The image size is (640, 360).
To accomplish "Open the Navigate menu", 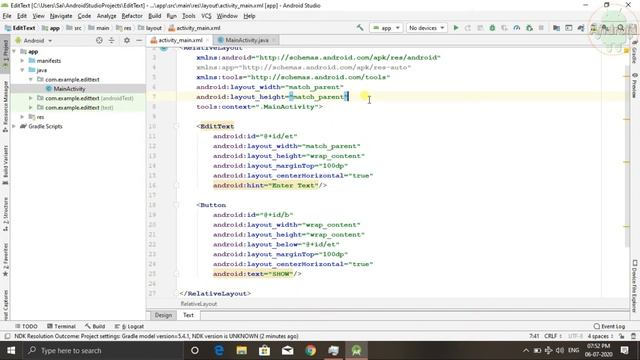I will click(61, 16).
